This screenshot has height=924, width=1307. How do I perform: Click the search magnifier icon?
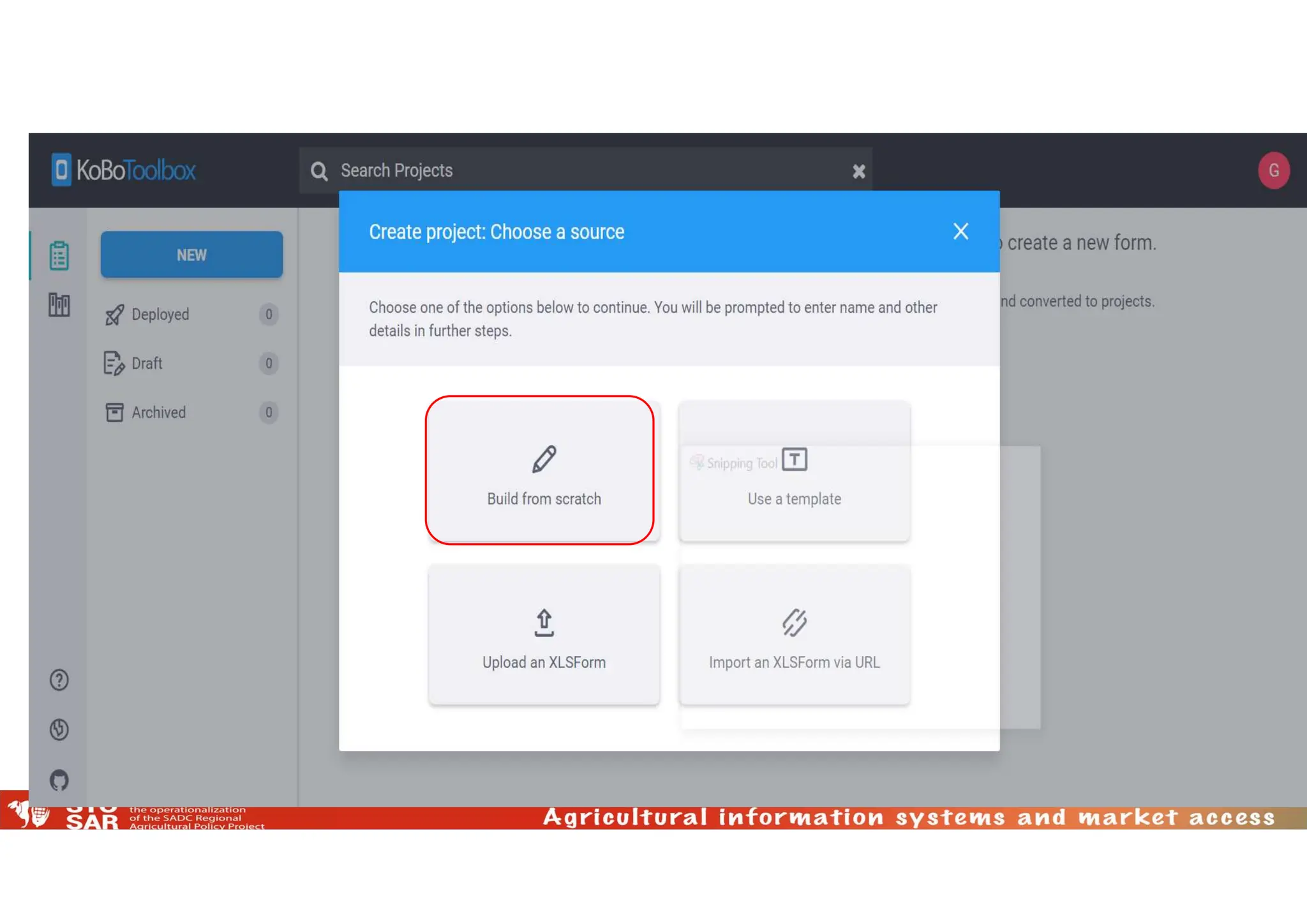pyautogui.click(x=319, y=171)
